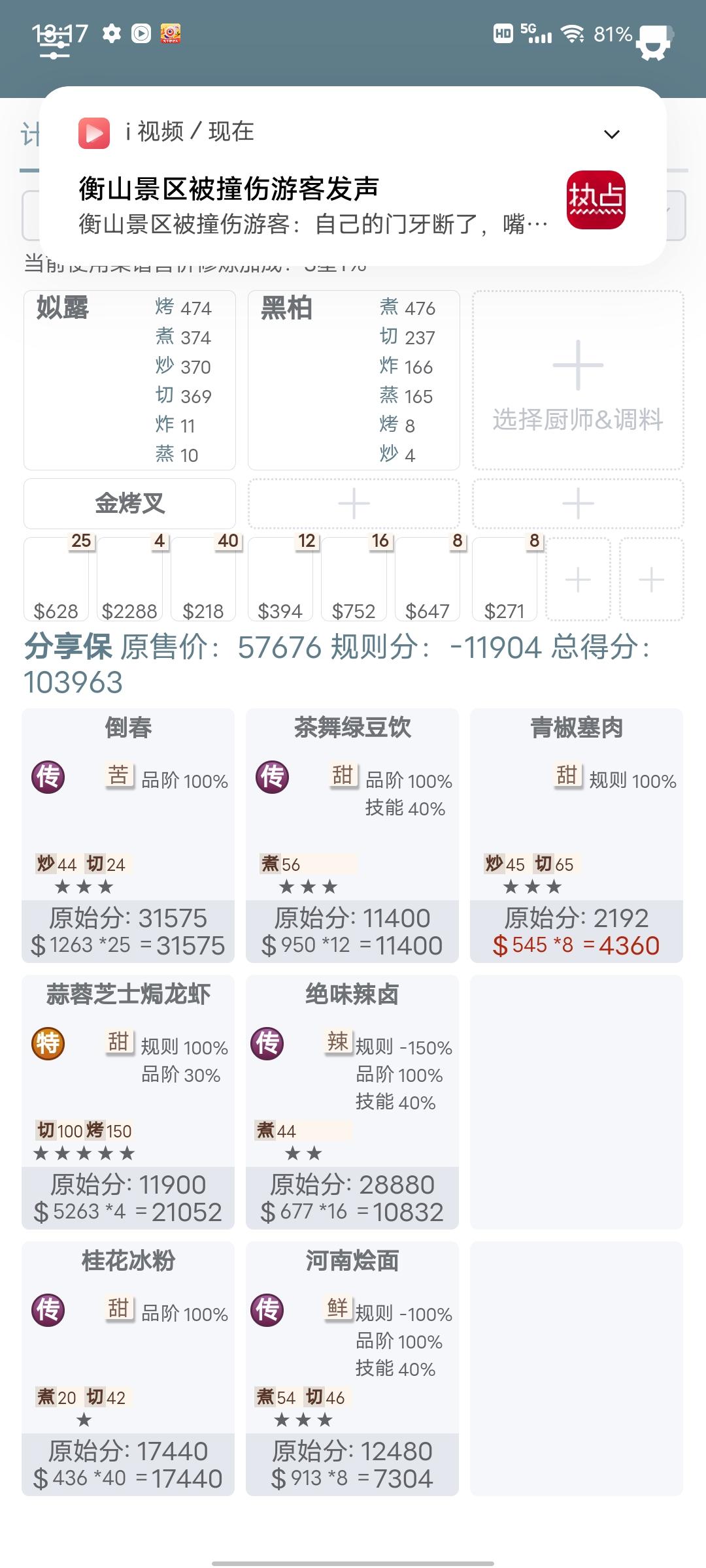Image resolution: width=706 pixels, height=1568 pixels.
Task: Tap the 传 badge on 桂花冰粉 card
Action: tap(48, 1310)
